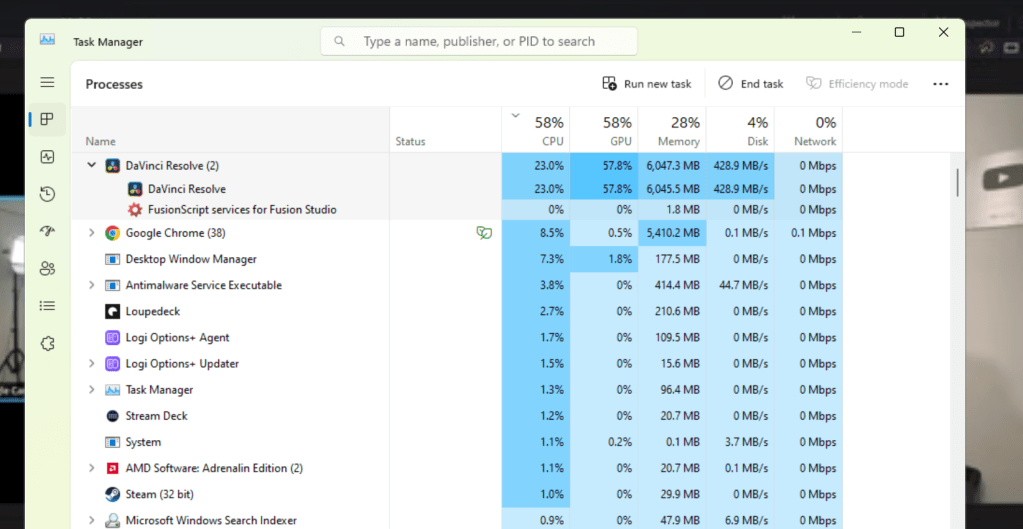Image resolution: width=1023 pixels, height=529 pixels.
Task: Minimize the Task Manager window
Action: click(856, 32)
